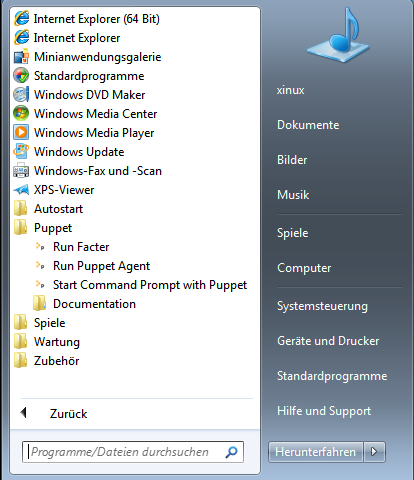Click the XPS-Viewer paper plane icon
Viewport: 414px width, 480px height.
21,190
